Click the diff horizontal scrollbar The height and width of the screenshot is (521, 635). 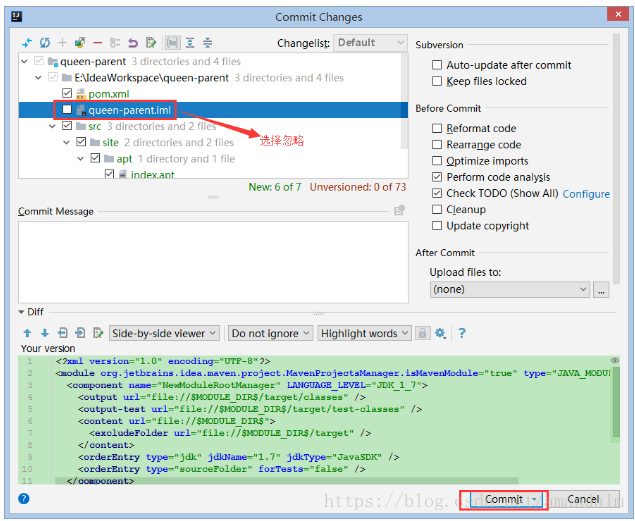pos(287,481)
